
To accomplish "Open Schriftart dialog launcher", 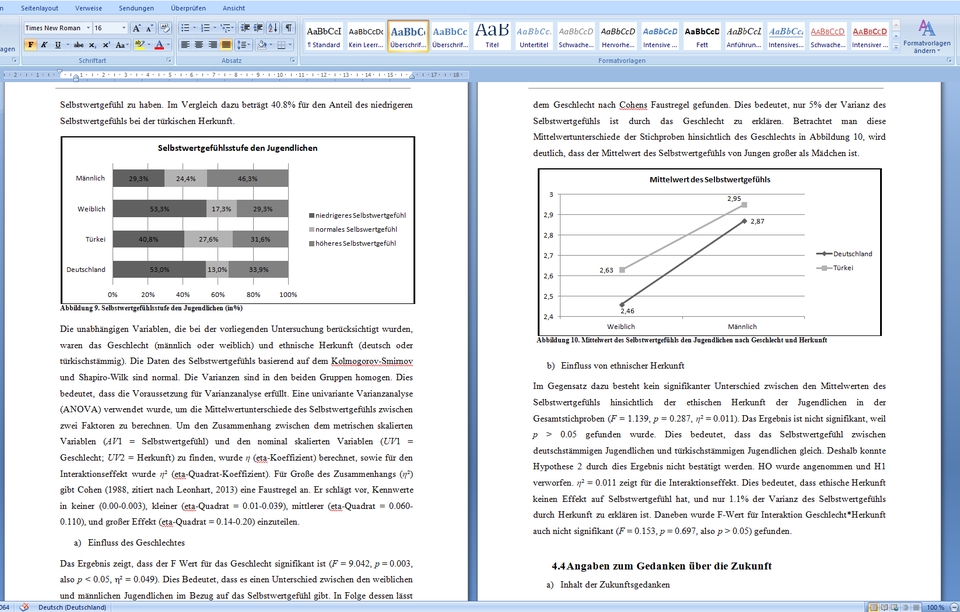I will 168,60.
